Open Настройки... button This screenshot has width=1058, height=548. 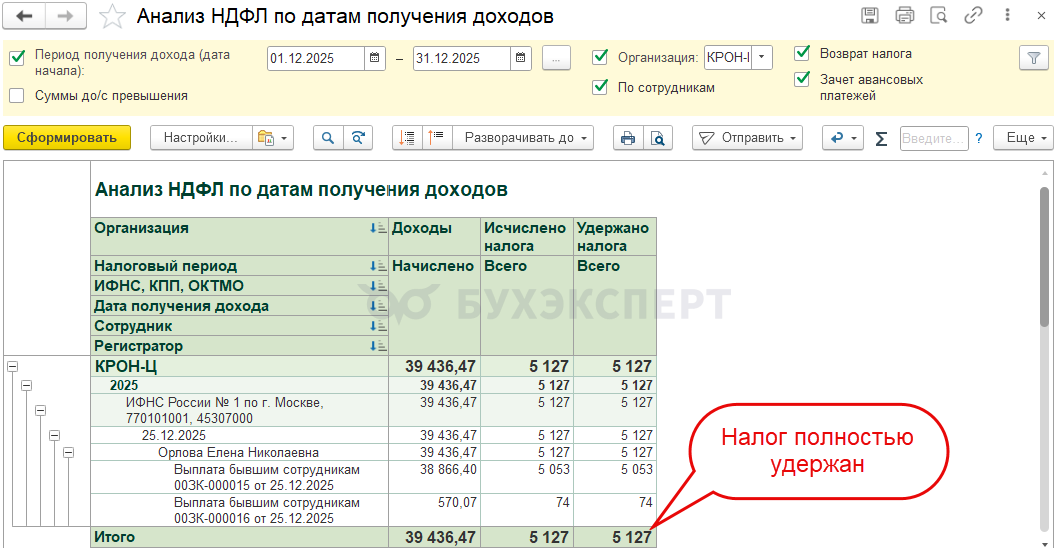201,138
